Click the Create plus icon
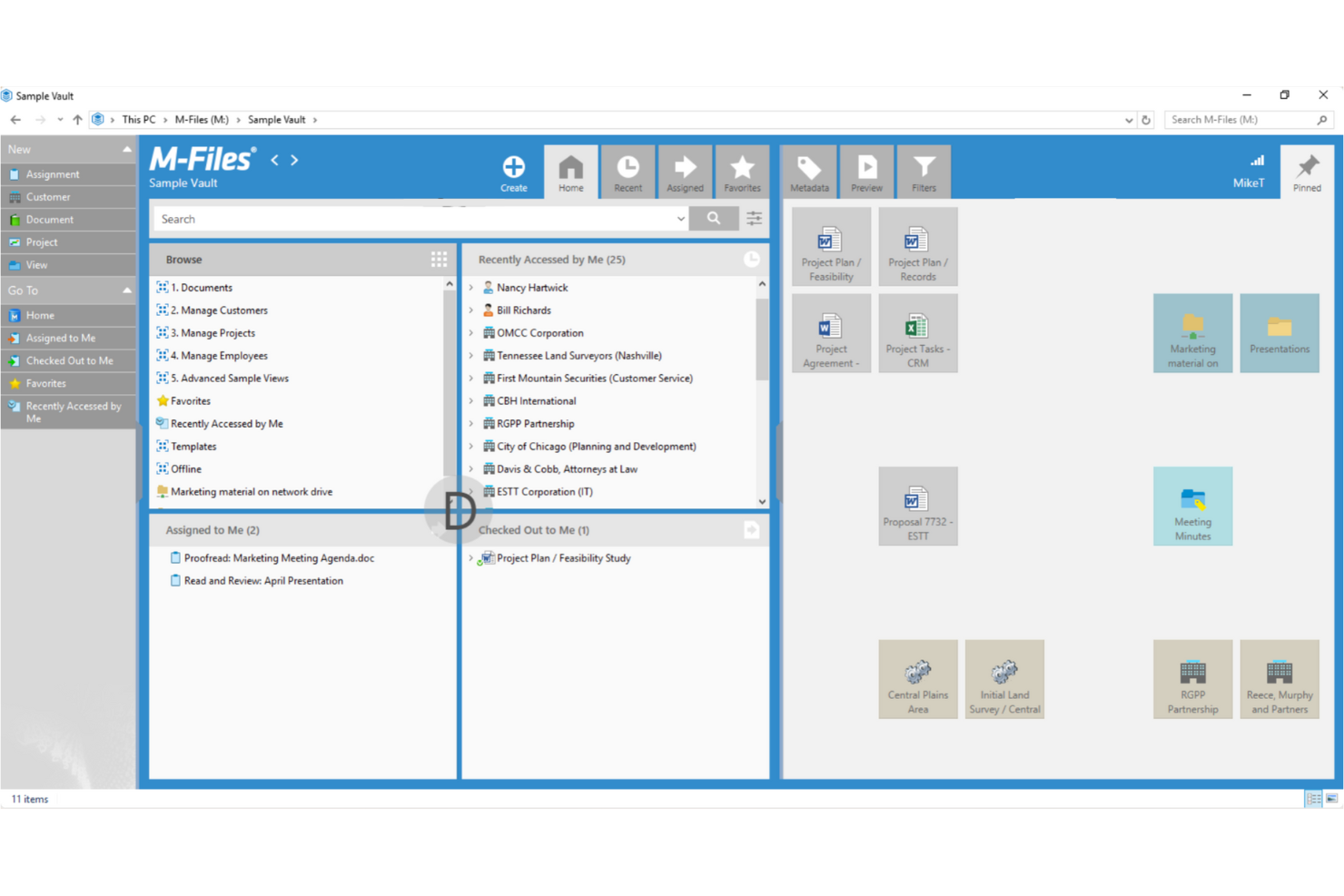The width and height of the screenshot is (1344, 896). (x=513, y=167)
